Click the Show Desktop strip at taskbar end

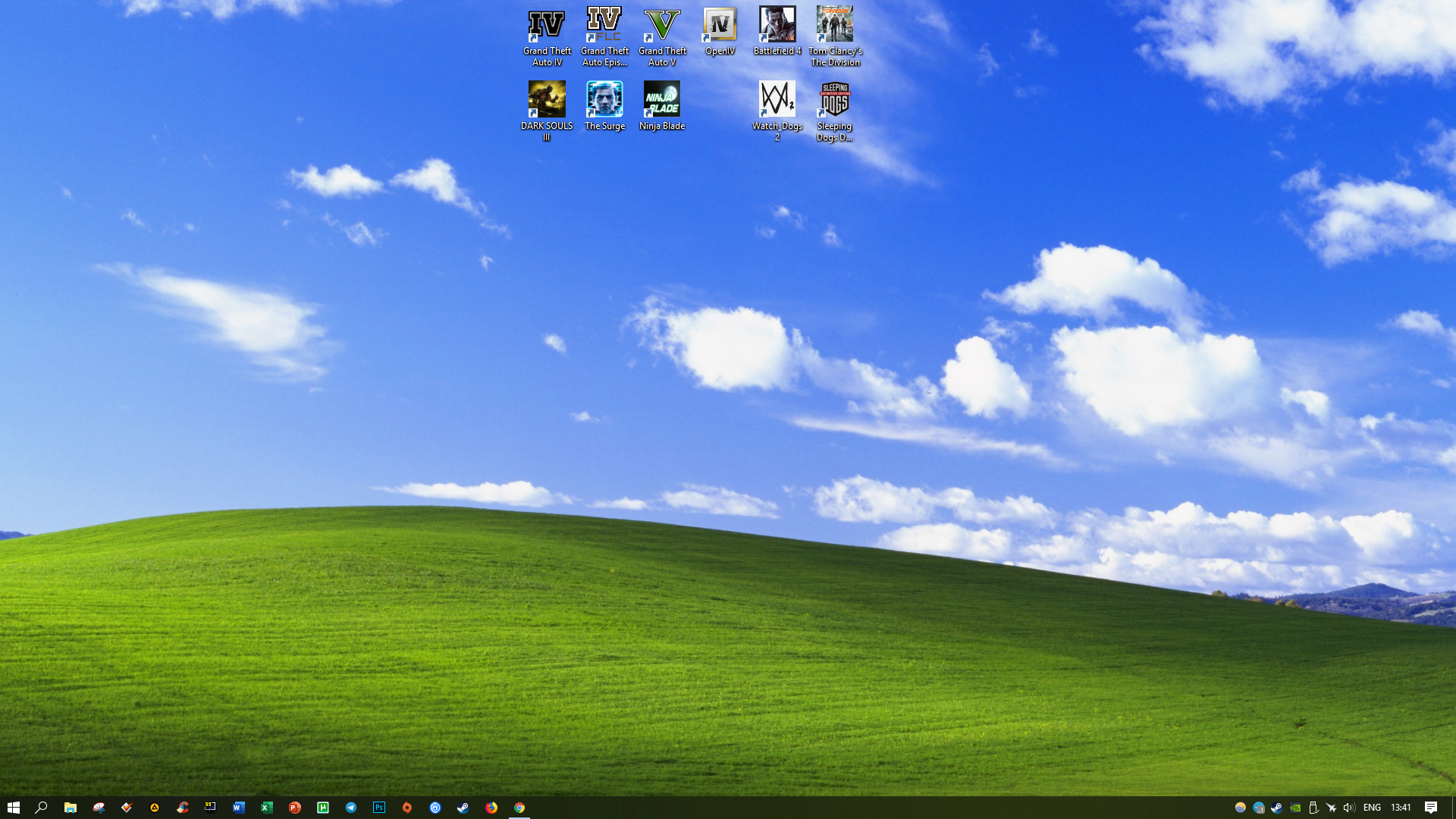[1453, 808]
